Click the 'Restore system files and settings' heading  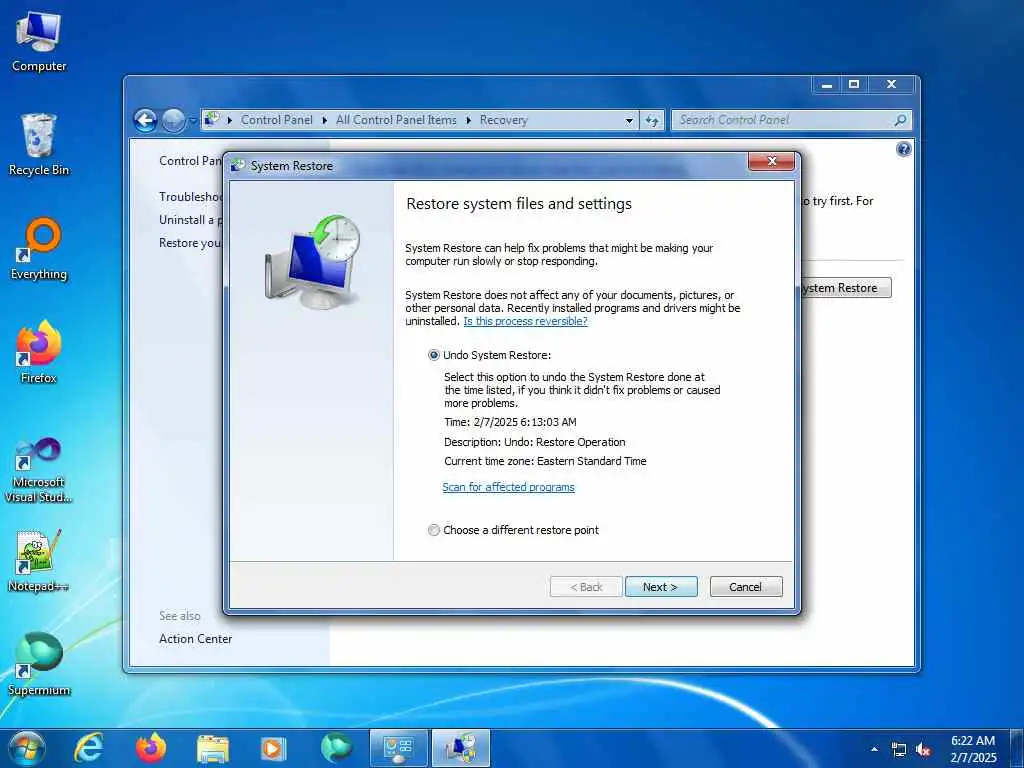tap(519, 204)
